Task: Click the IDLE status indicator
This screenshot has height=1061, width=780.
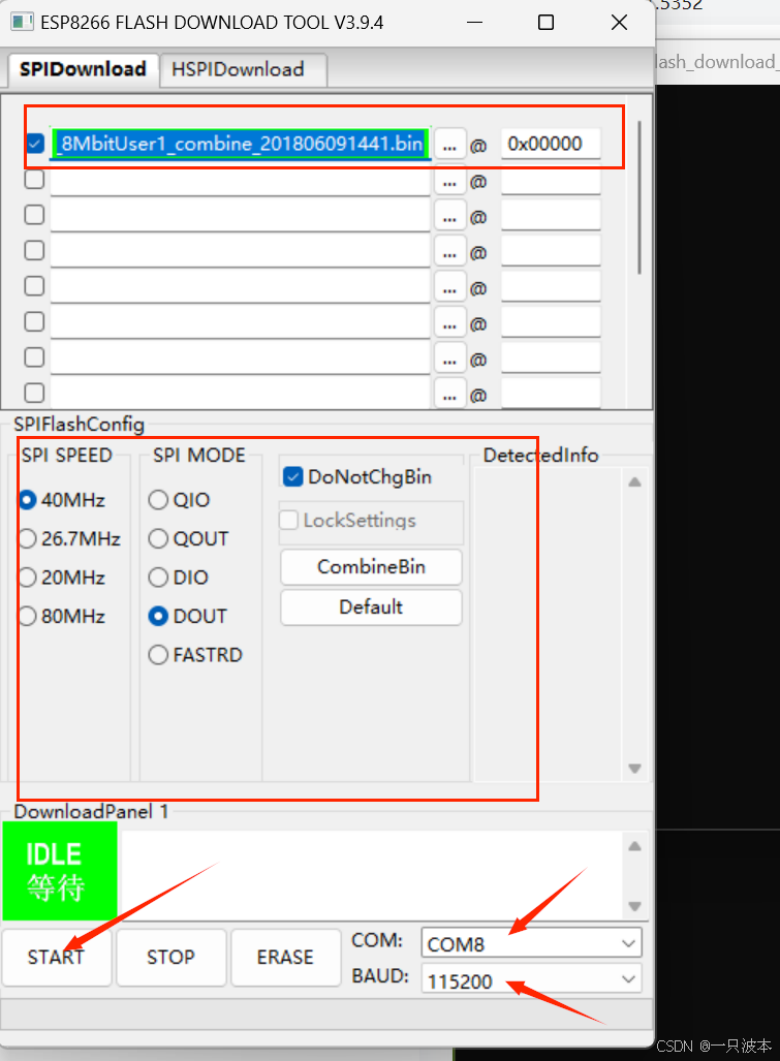Action: click(60, 870)
